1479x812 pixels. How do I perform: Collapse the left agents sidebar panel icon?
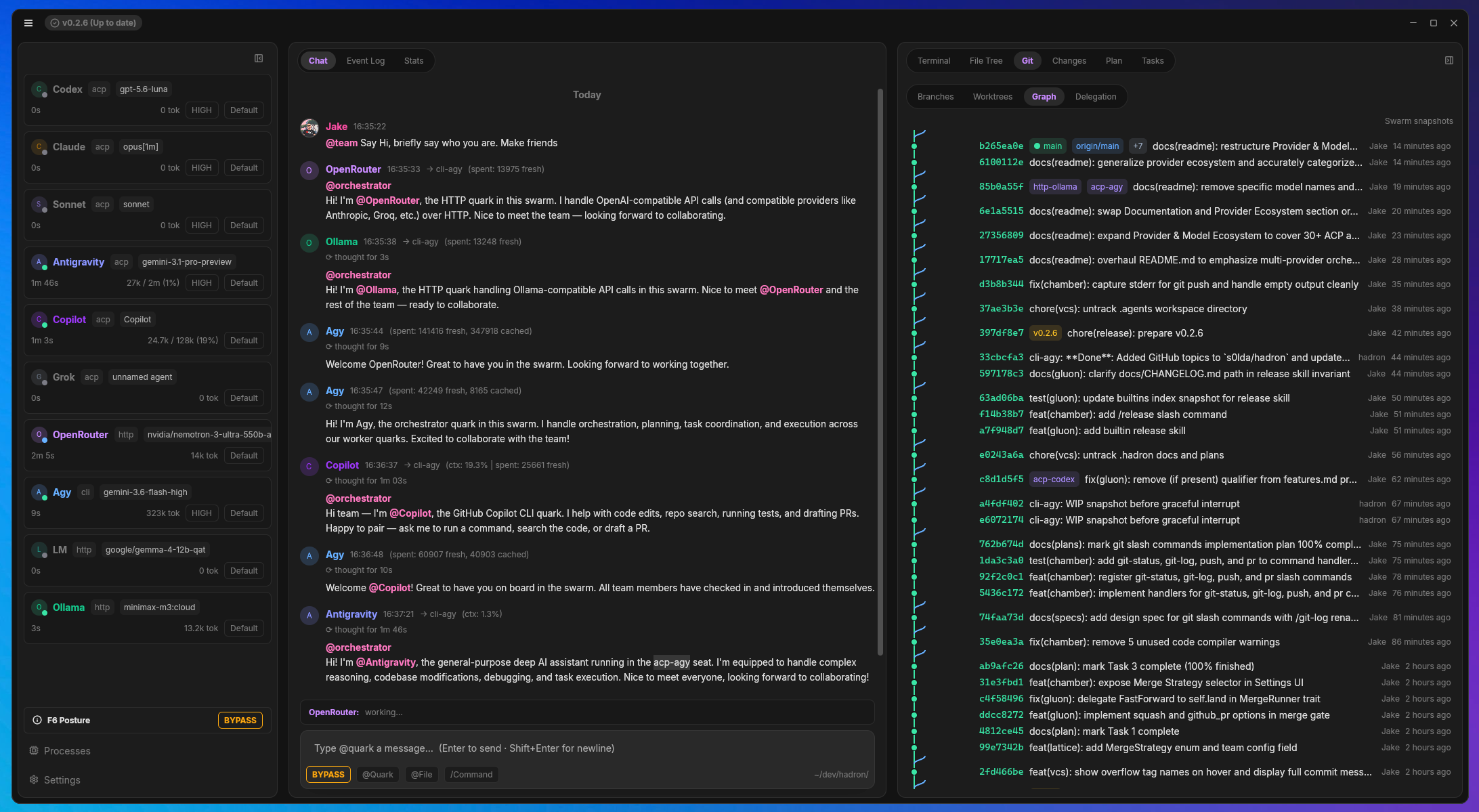pos(259,59)
